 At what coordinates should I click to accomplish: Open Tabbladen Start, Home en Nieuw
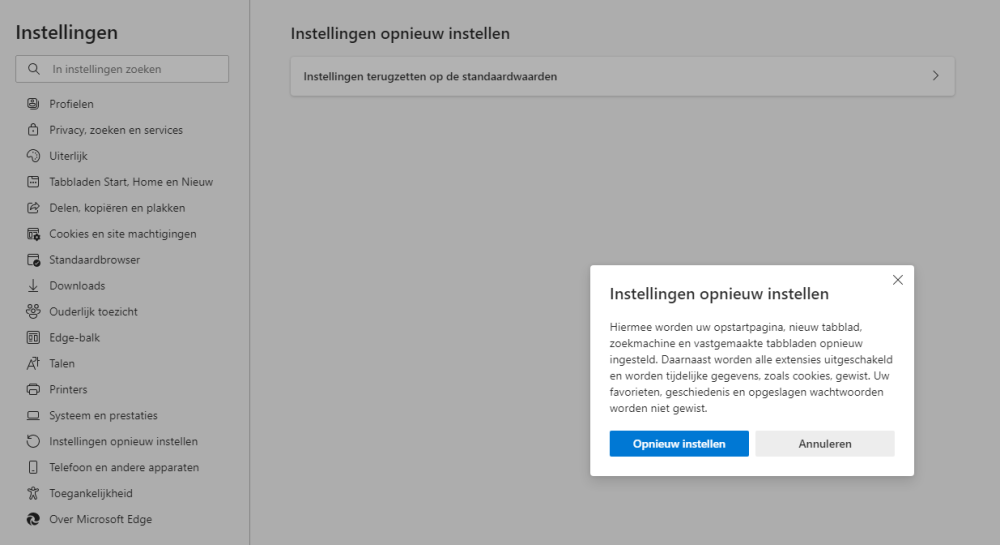(131, 182)
